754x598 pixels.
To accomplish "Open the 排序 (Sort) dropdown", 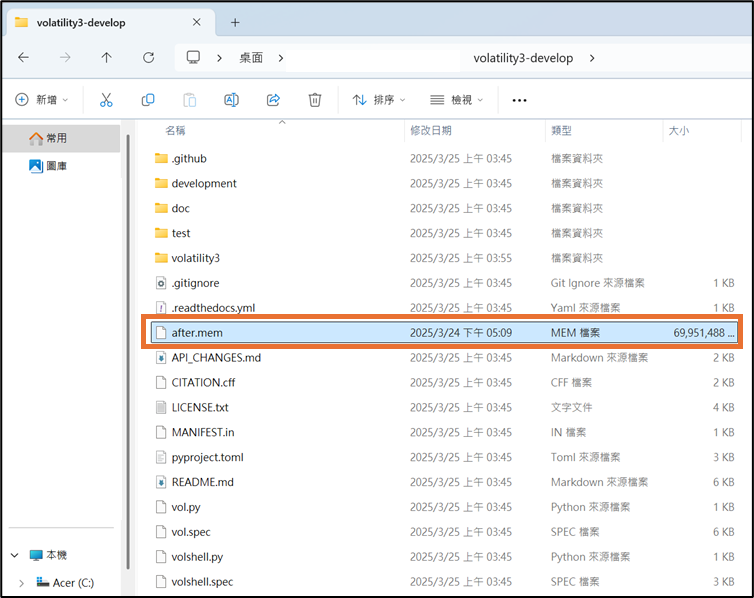I will [x=379, y=100].
